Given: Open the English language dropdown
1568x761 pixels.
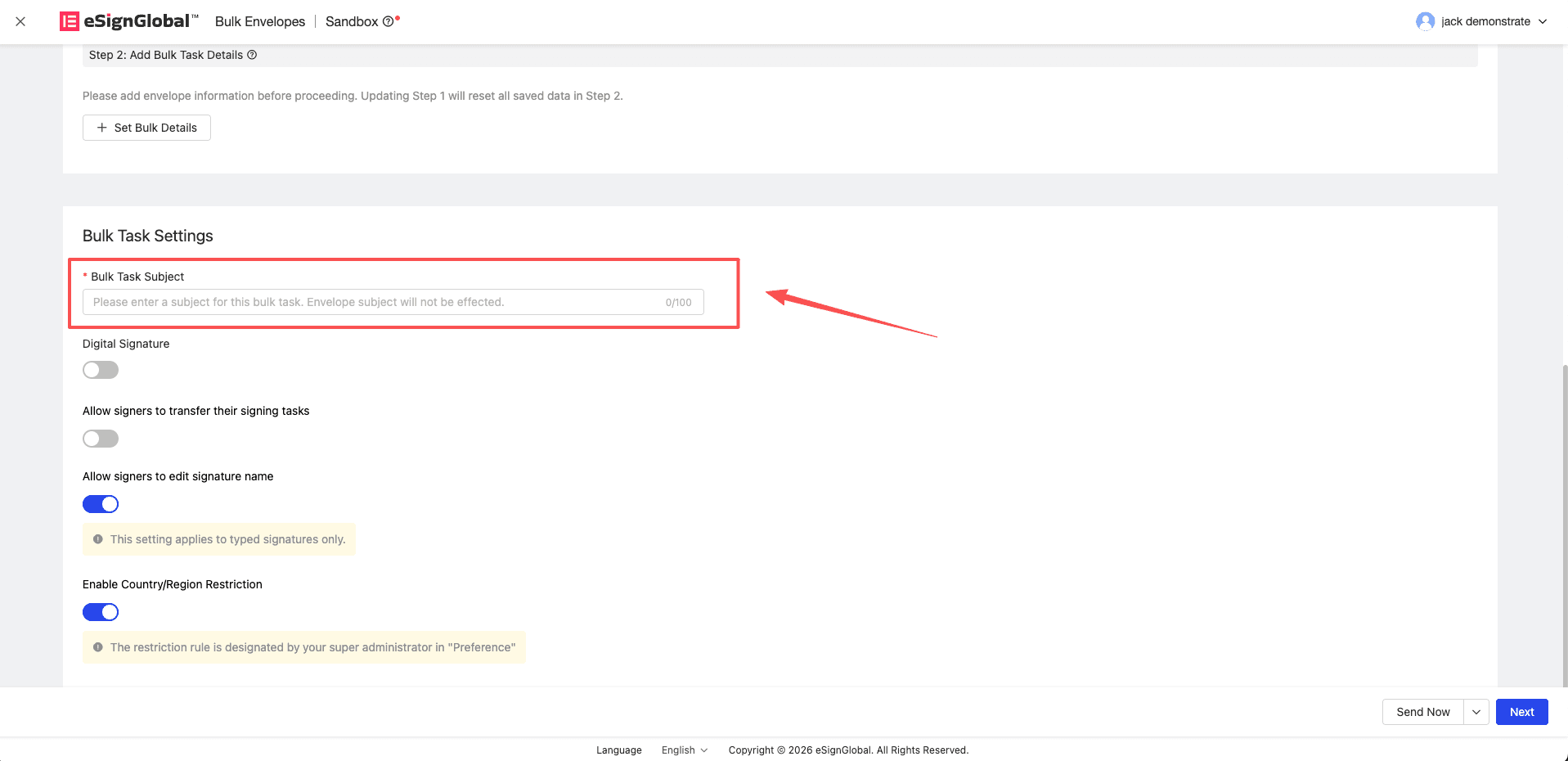Looking at the screenshot, I should pos(685,750).
